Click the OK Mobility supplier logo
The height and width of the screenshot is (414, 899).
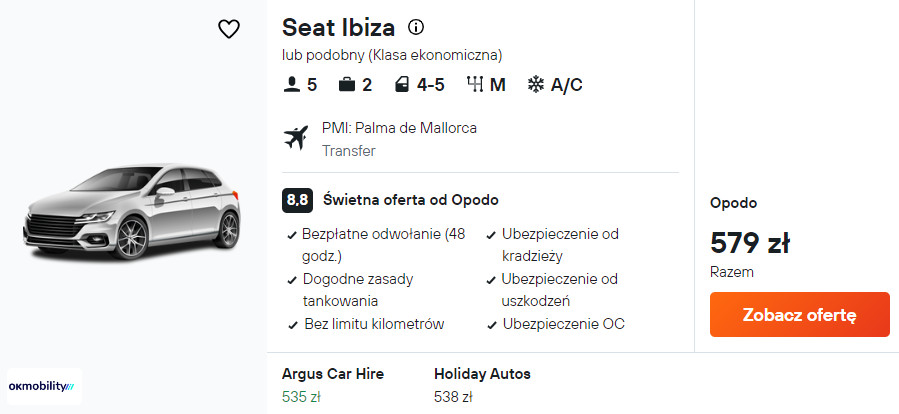(44, 385)
